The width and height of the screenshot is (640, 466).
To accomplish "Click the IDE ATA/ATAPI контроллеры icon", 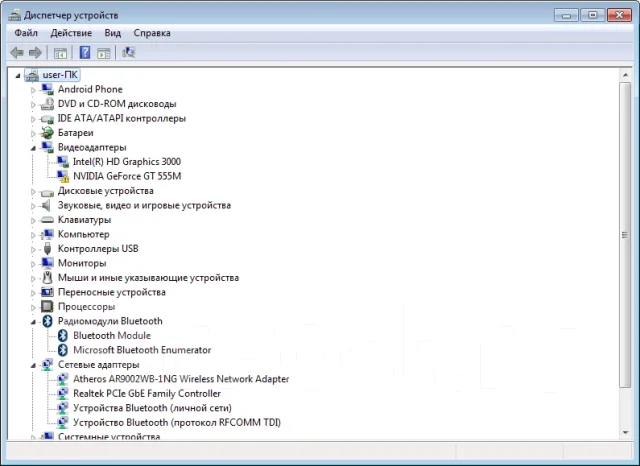I will [x=47, y=119].
